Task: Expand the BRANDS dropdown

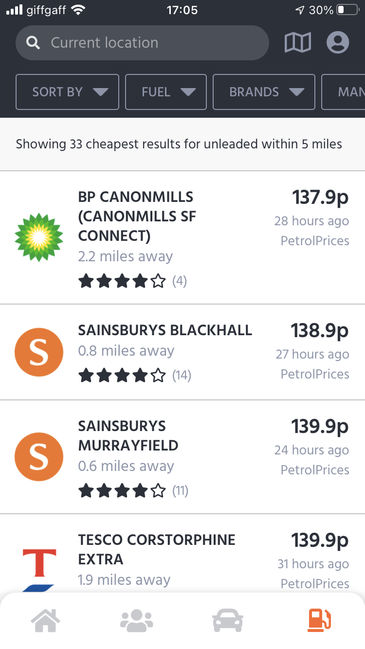Action: click(x=264, y=92)
